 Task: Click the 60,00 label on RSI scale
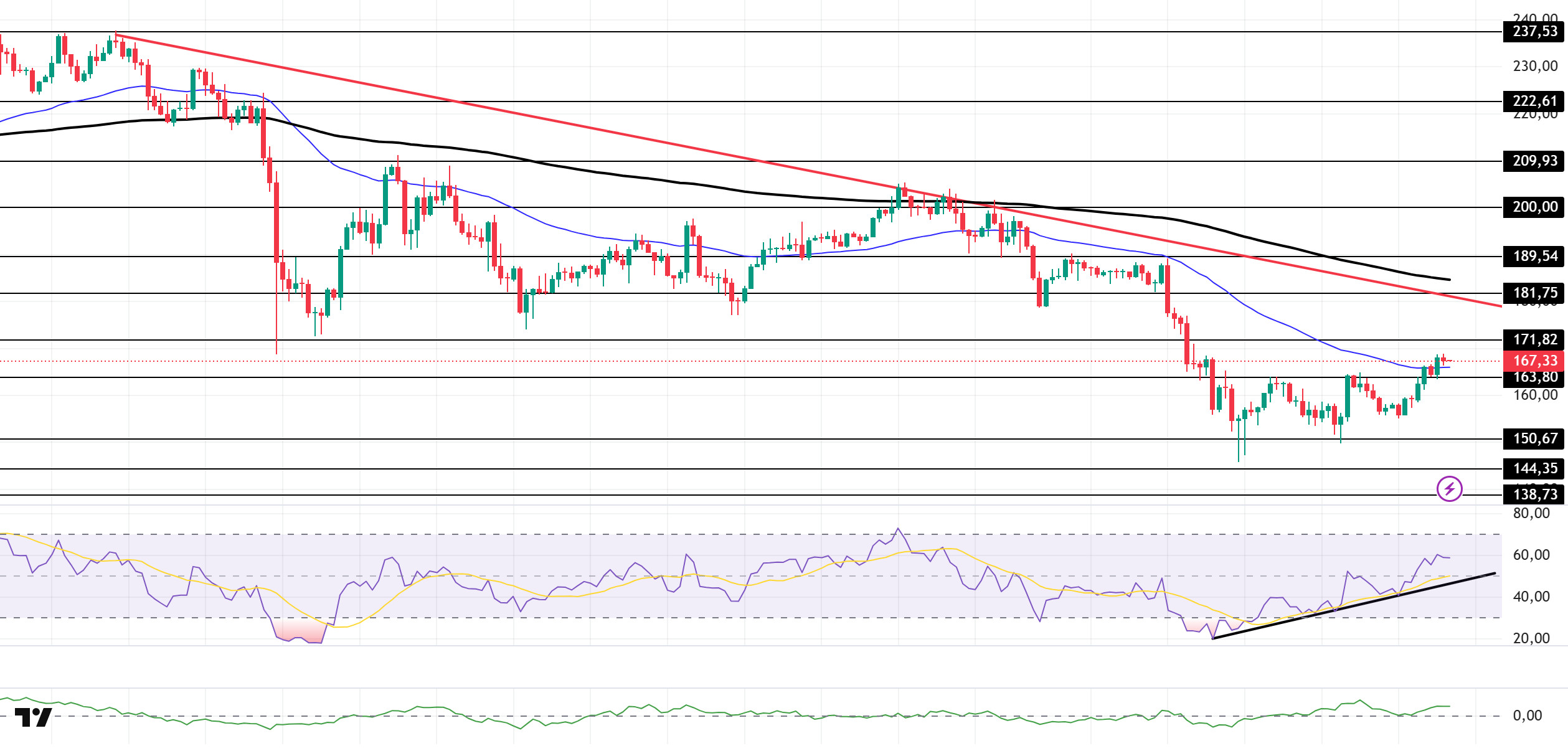click(1531, 555)
